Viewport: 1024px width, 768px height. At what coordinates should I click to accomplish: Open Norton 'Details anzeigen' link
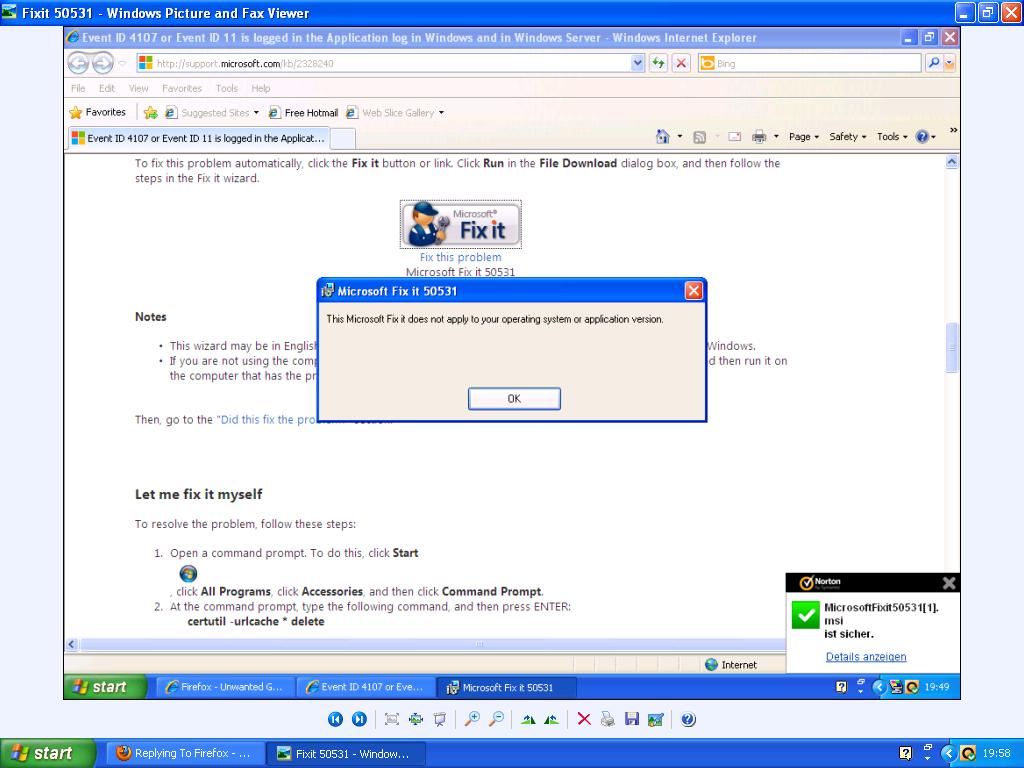(x=866, y=656)
